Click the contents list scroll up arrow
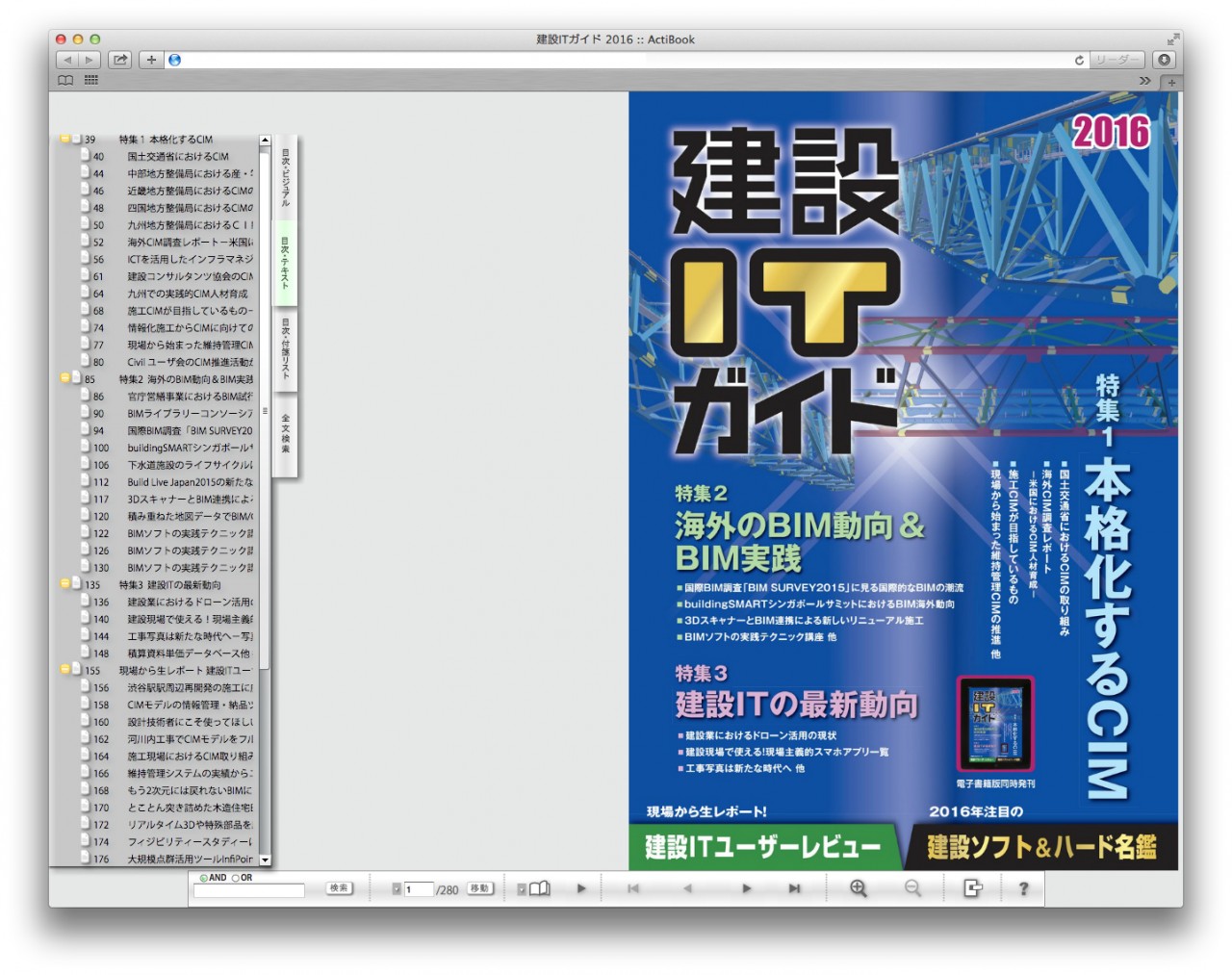The width and height of the screenshot is (1232, 975). pos(265,141)
